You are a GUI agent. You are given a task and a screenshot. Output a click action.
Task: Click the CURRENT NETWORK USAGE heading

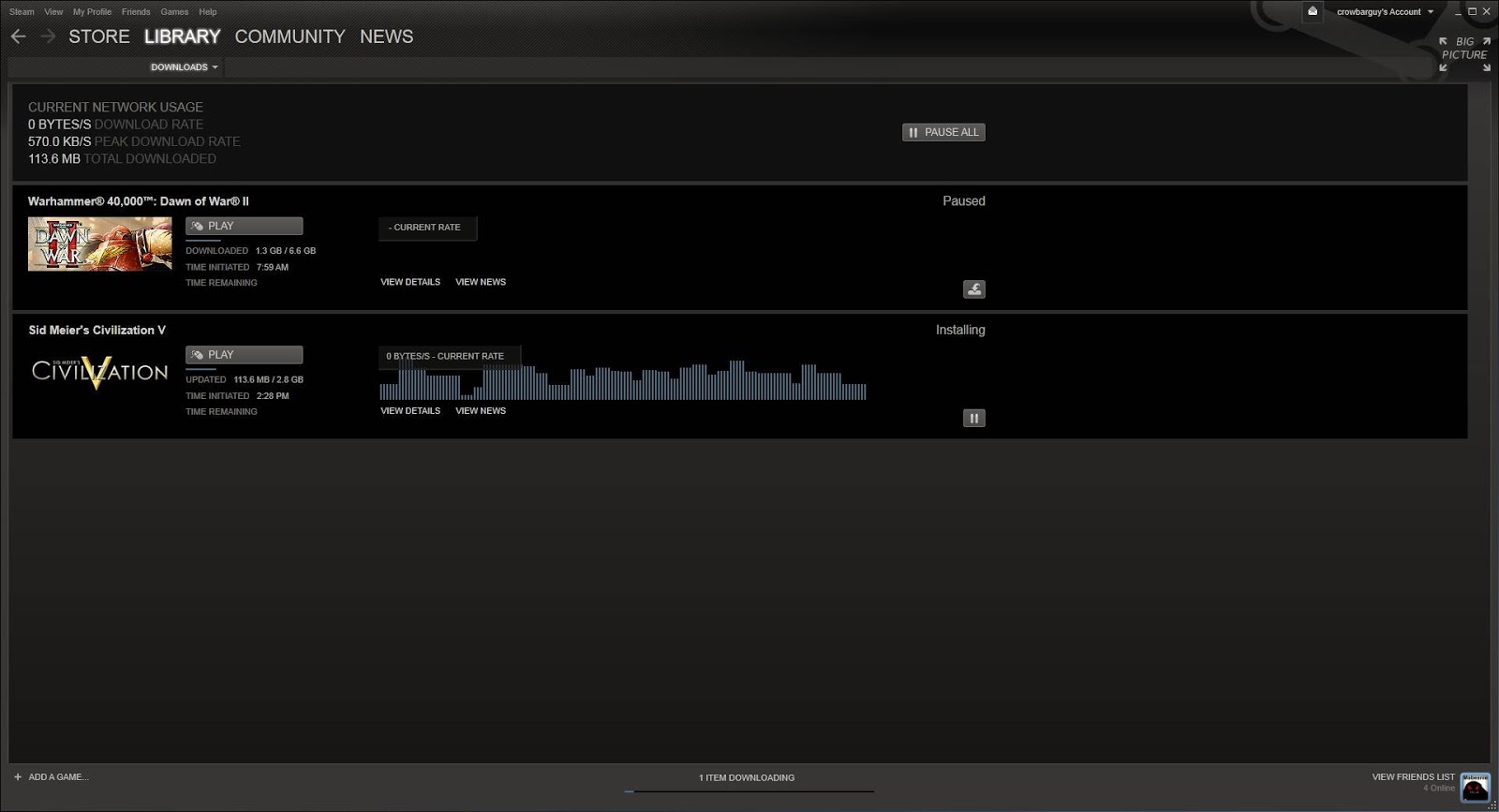115,108
